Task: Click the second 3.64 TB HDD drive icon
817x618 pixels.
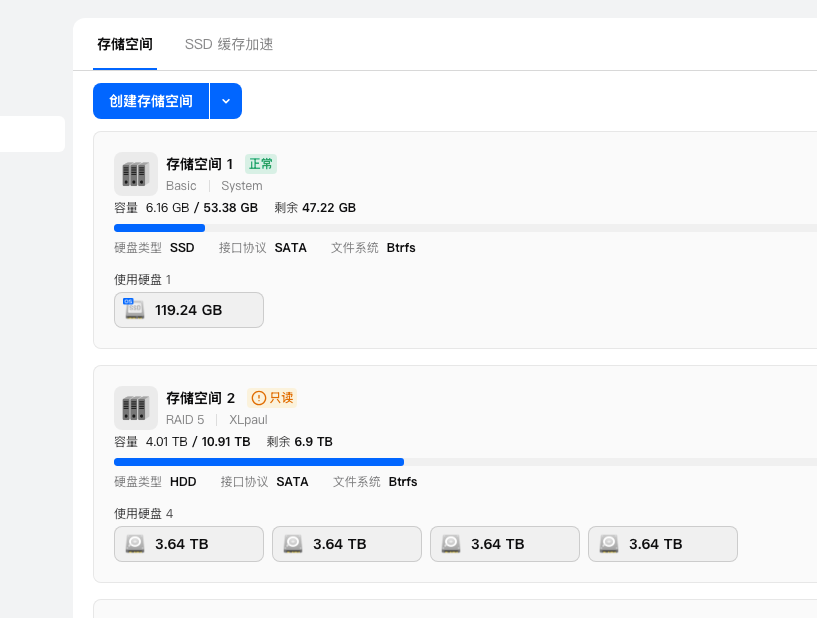Action: (x=292, y=543)
